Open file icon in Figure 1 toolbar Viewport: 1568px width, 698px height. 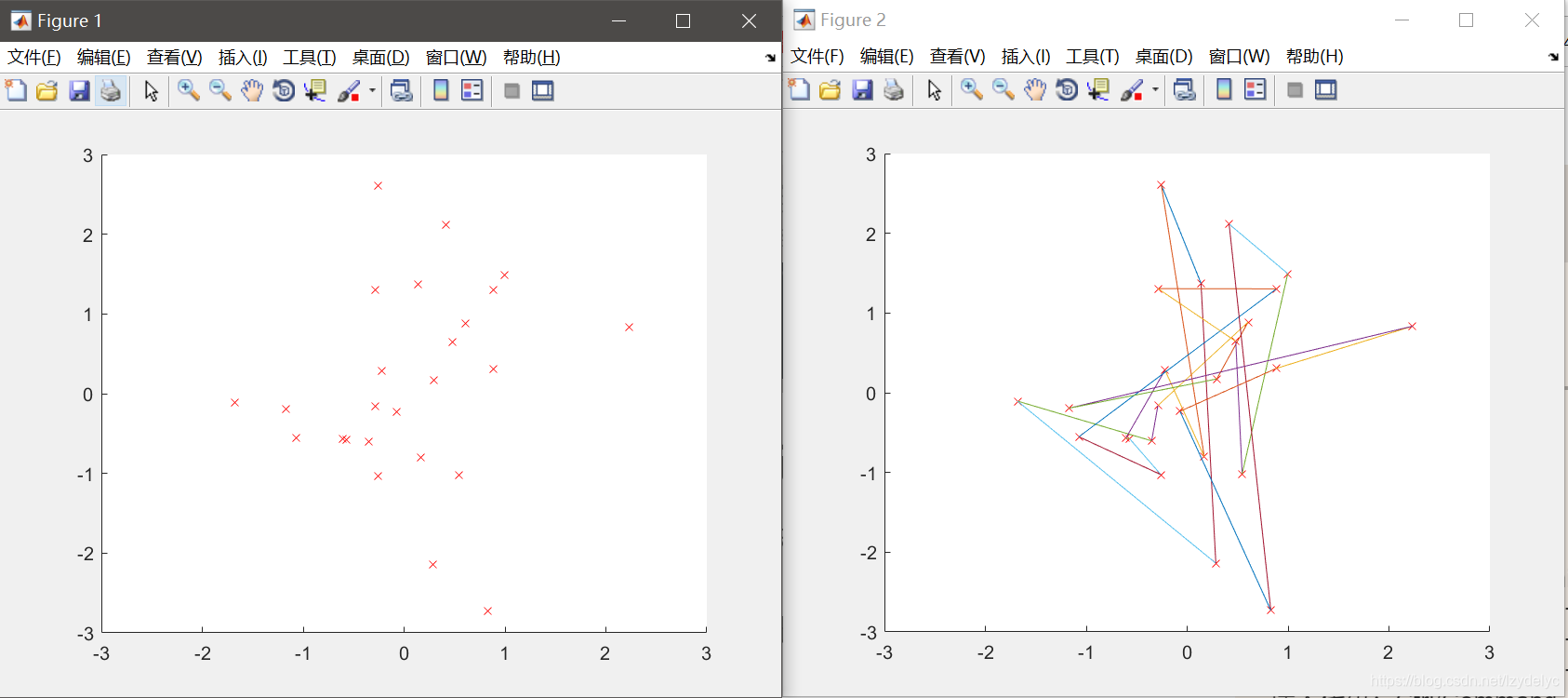click(x=47, y=90)
